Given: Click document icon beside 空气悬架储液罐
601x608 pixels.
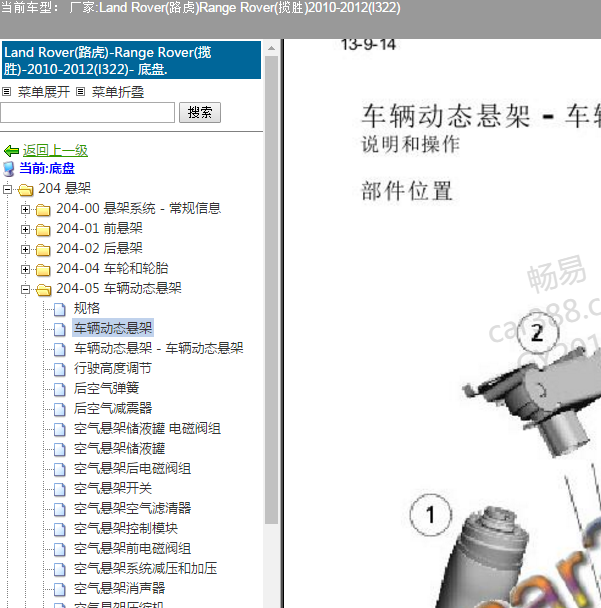Looking at the screenshot, I should (59, 449).
